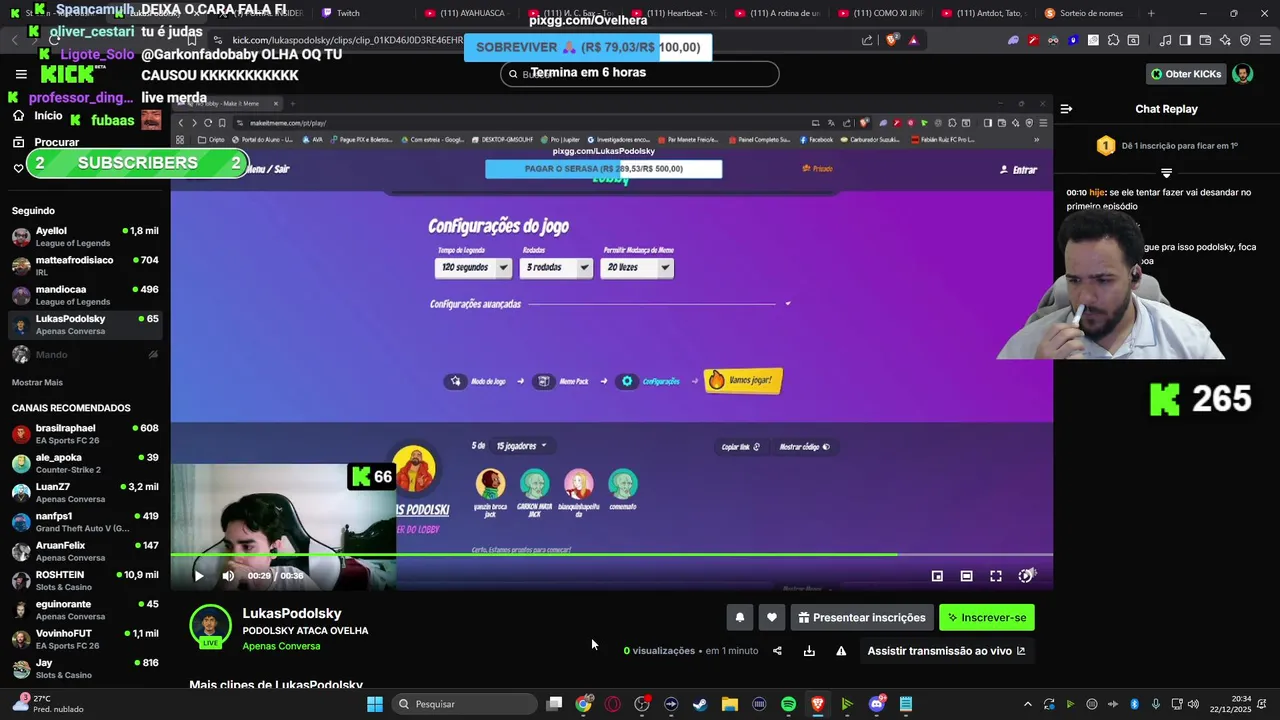The height and width of the screenshot is (720, 1280).
Task: Expand Configurações avançadas in the stream
Action: pos(611,304)
